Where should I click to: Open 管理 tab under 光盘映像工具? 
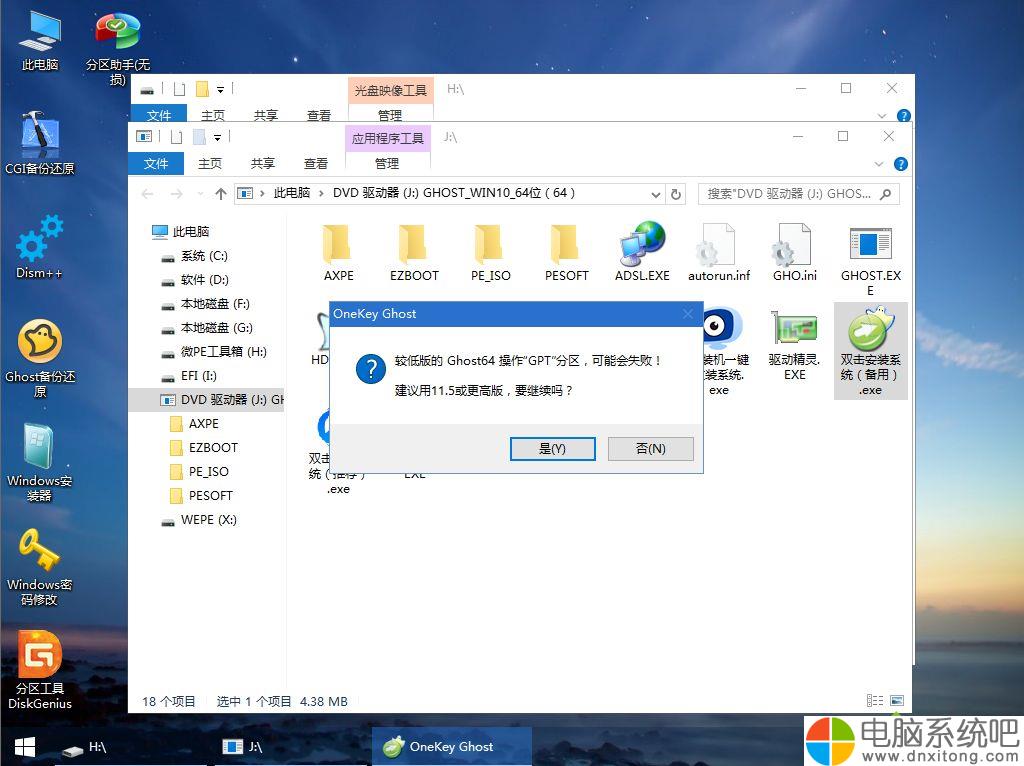(x=390, y=115)
